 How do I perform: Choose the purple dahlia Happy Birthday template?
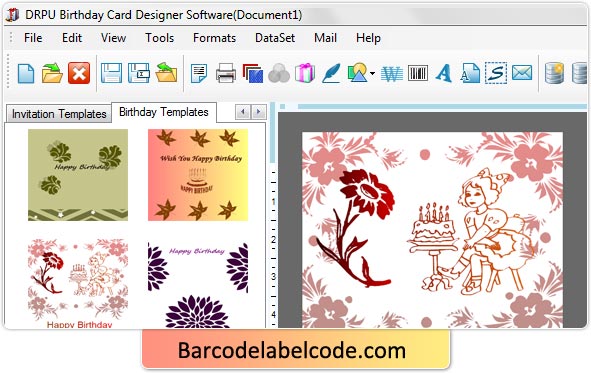(198, 284)
